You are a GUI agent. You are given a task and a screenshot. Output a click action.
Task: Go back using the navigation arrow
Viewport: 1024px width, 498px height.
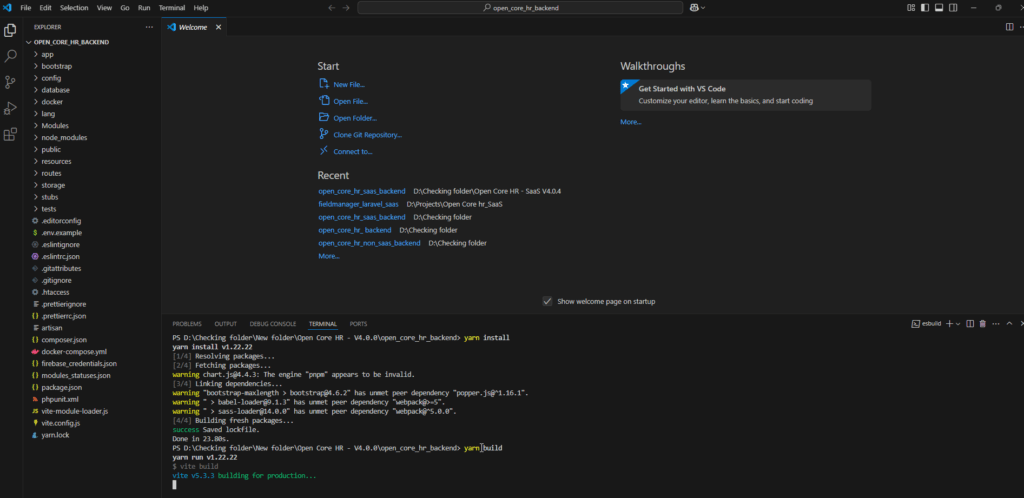(331, 8)
